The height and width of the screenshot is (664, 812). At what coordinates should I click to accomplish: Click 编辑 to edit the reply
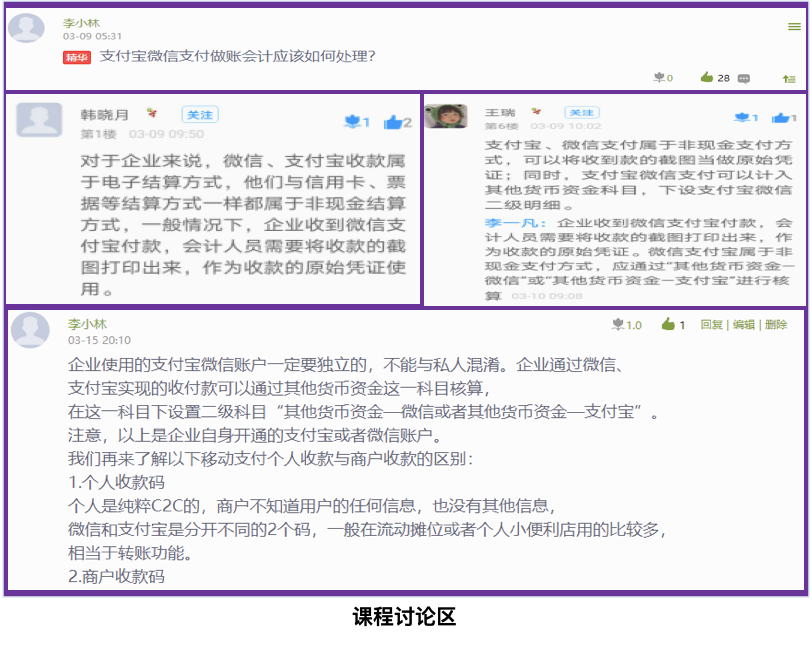744,325
